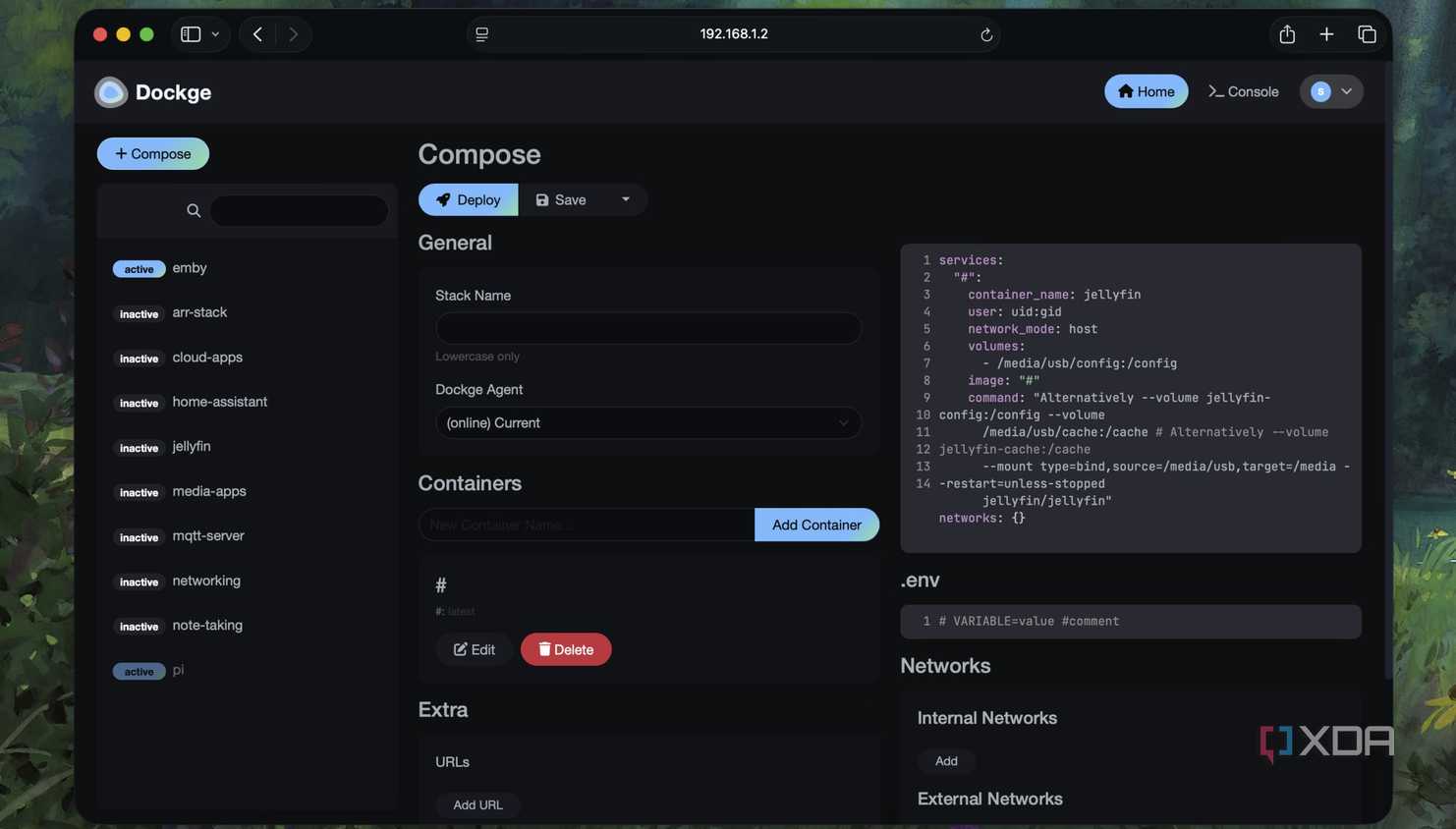Image resolution: width=1456 pixels, height=829 pixels.
Task: Click the Dockge logo icon
Action: [111, 91]
